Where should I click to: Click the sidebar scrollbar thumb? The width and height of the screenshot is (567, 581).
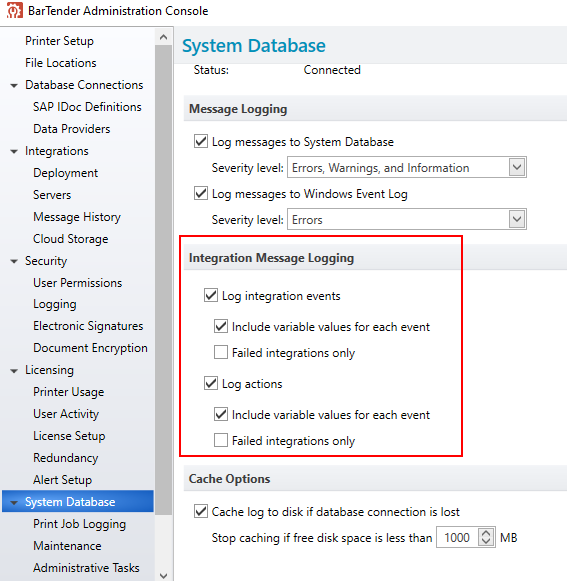coord(163,280)
